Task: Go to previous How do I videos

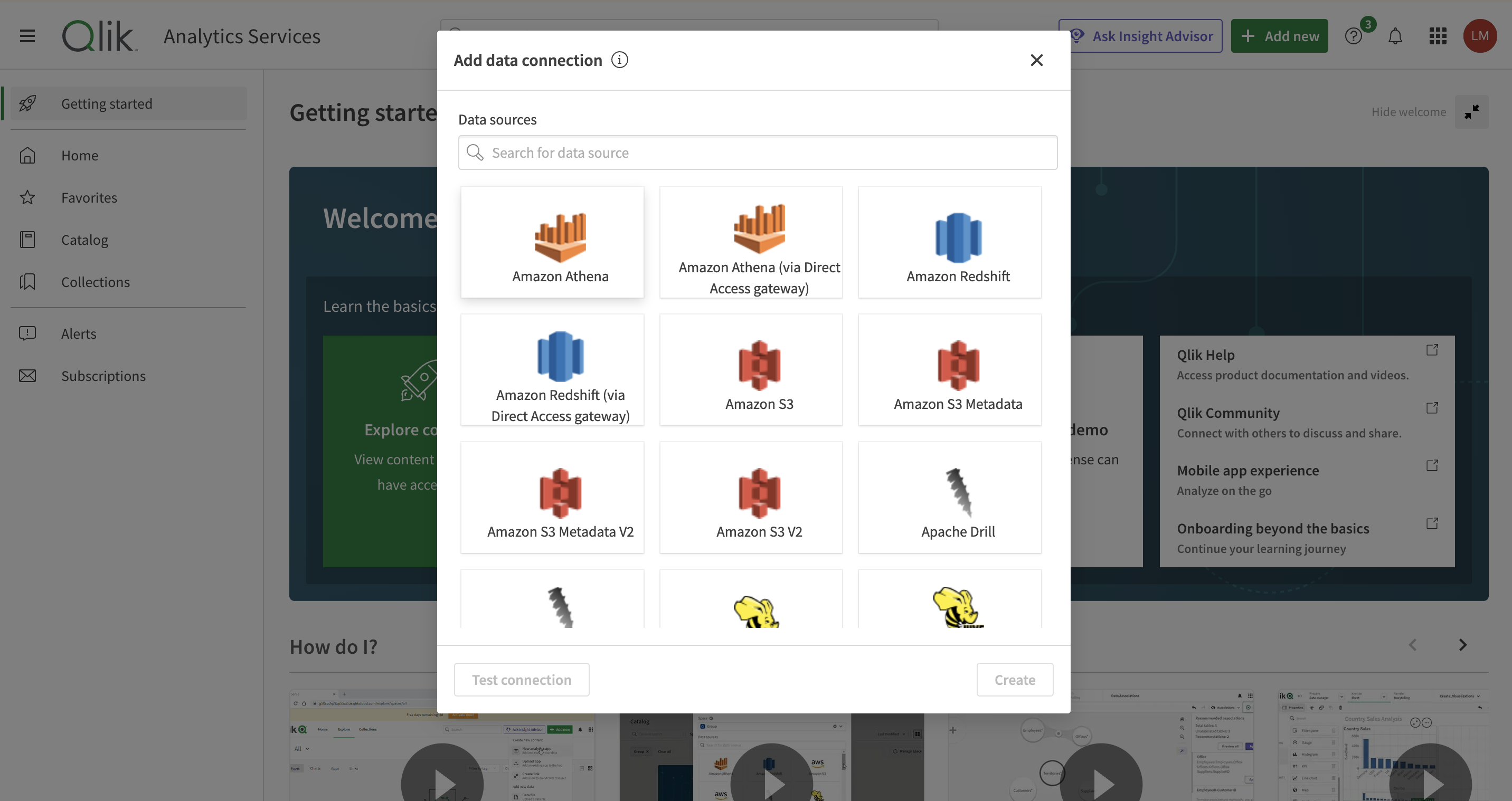Action: coord(1413,645)
